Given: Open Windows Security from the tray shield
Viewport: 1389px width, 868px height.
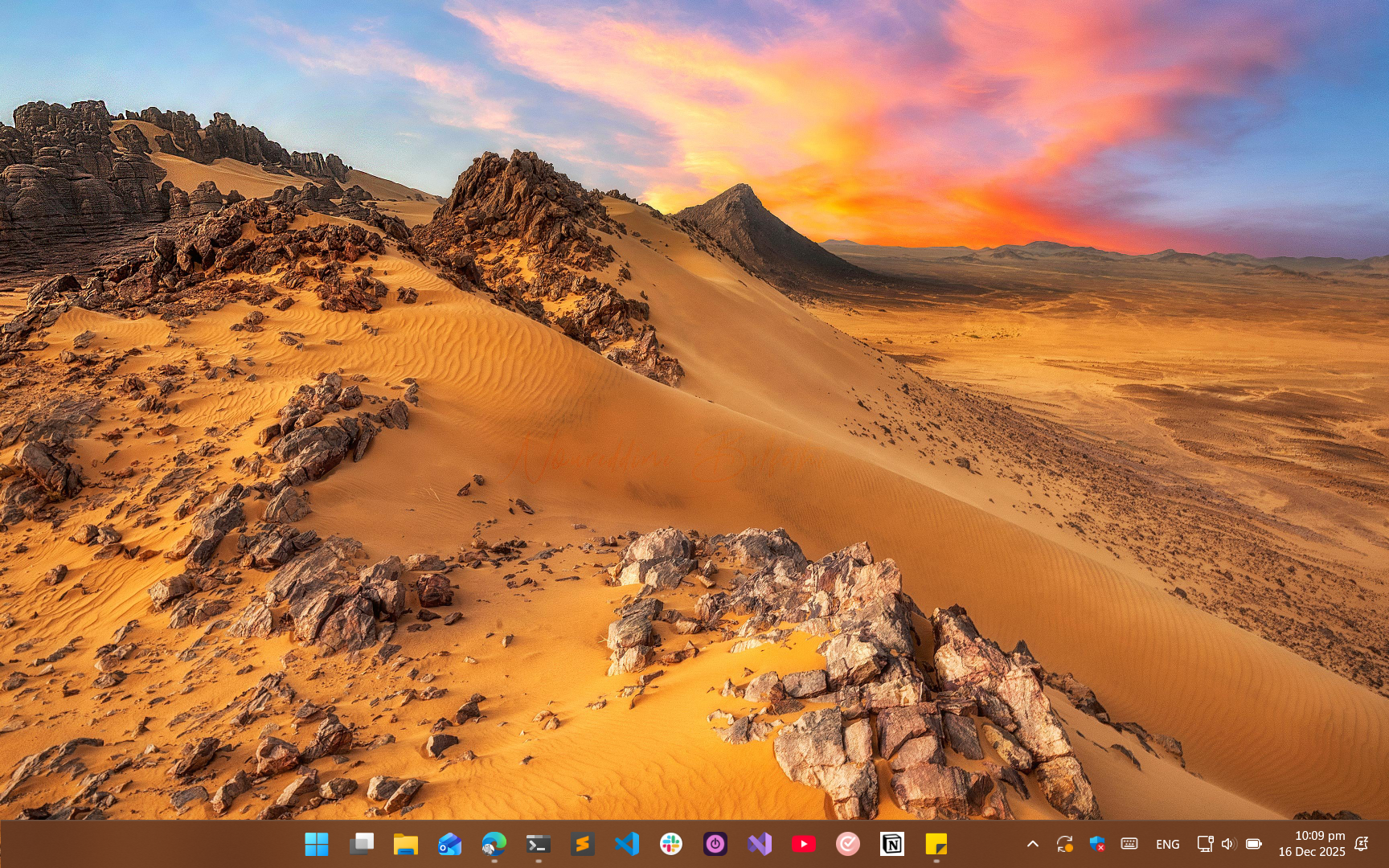Looking at the screenshot, I should pos(1097,844).
